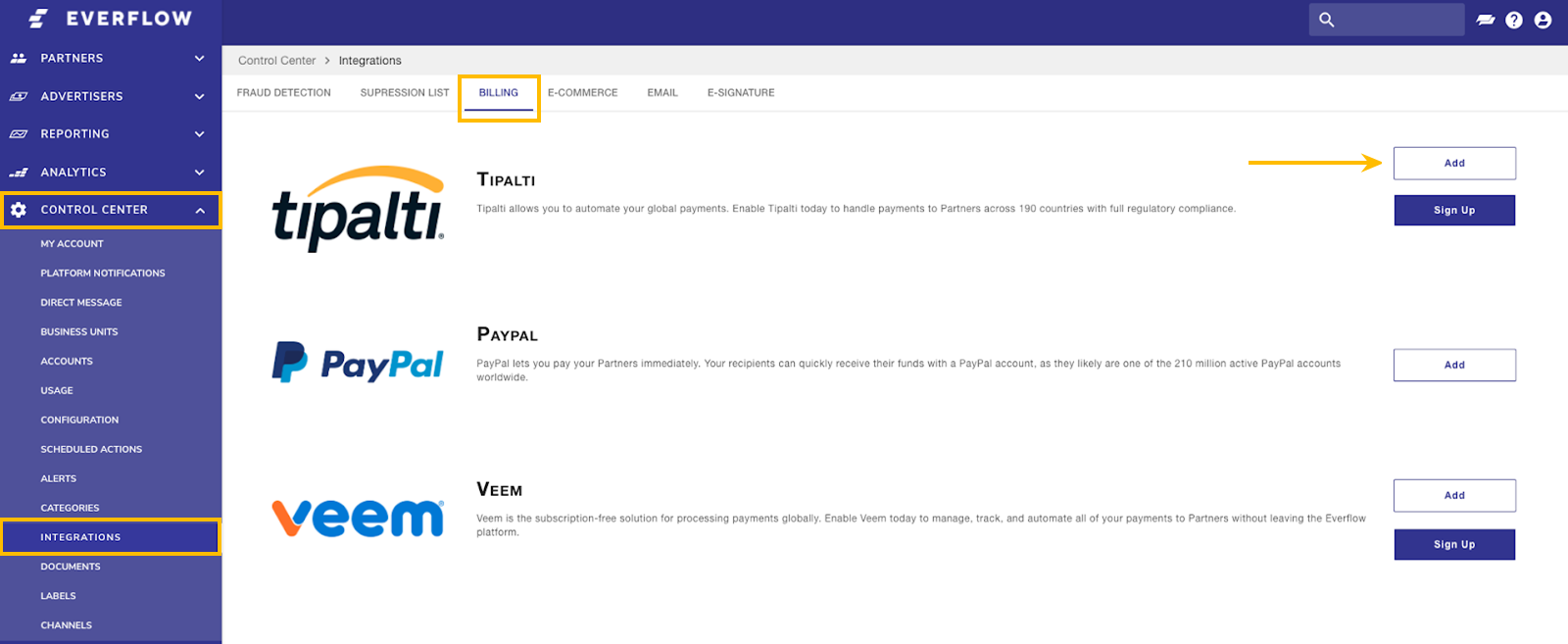Click the PayPal heading text
The image size is (1568, 644).
(x=507, y=335)
